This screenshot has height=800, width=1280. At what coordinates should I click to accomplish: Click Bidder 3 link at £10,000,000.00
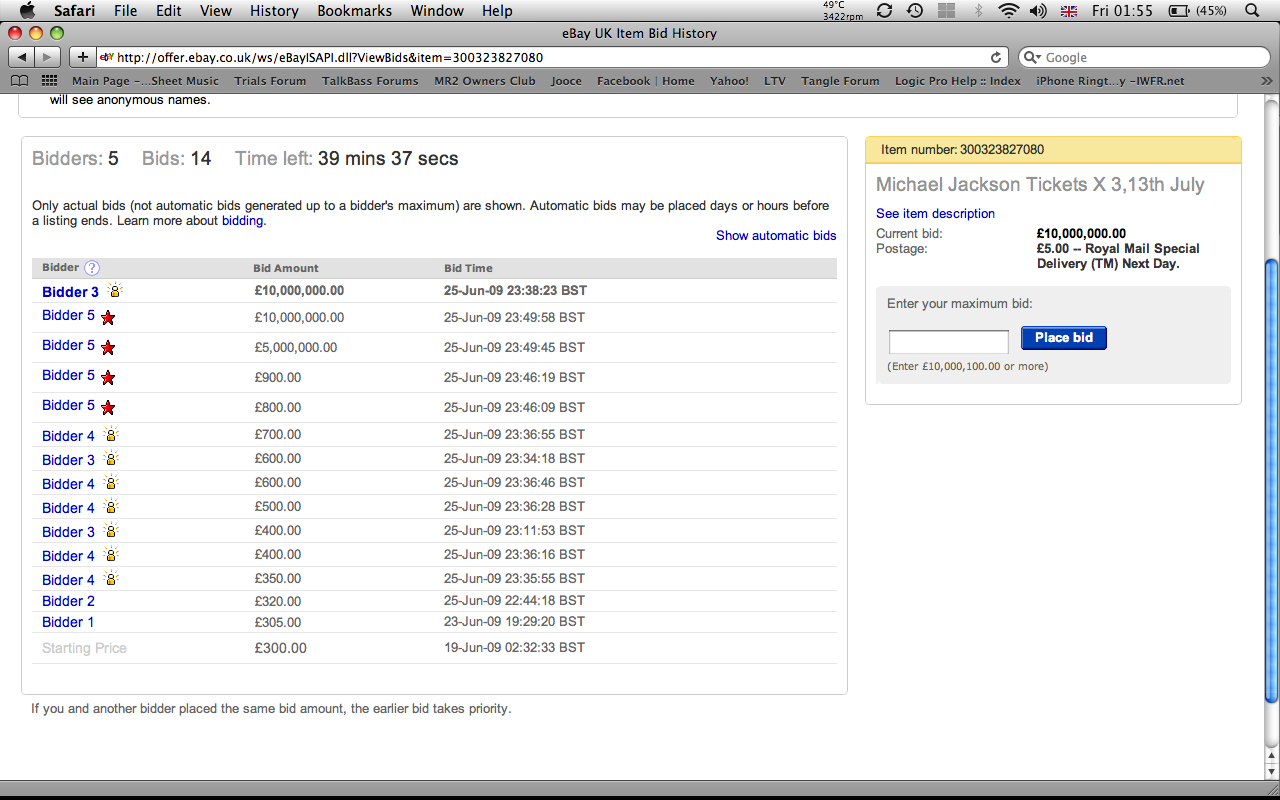pyautogui.click(x=70, y=292)
